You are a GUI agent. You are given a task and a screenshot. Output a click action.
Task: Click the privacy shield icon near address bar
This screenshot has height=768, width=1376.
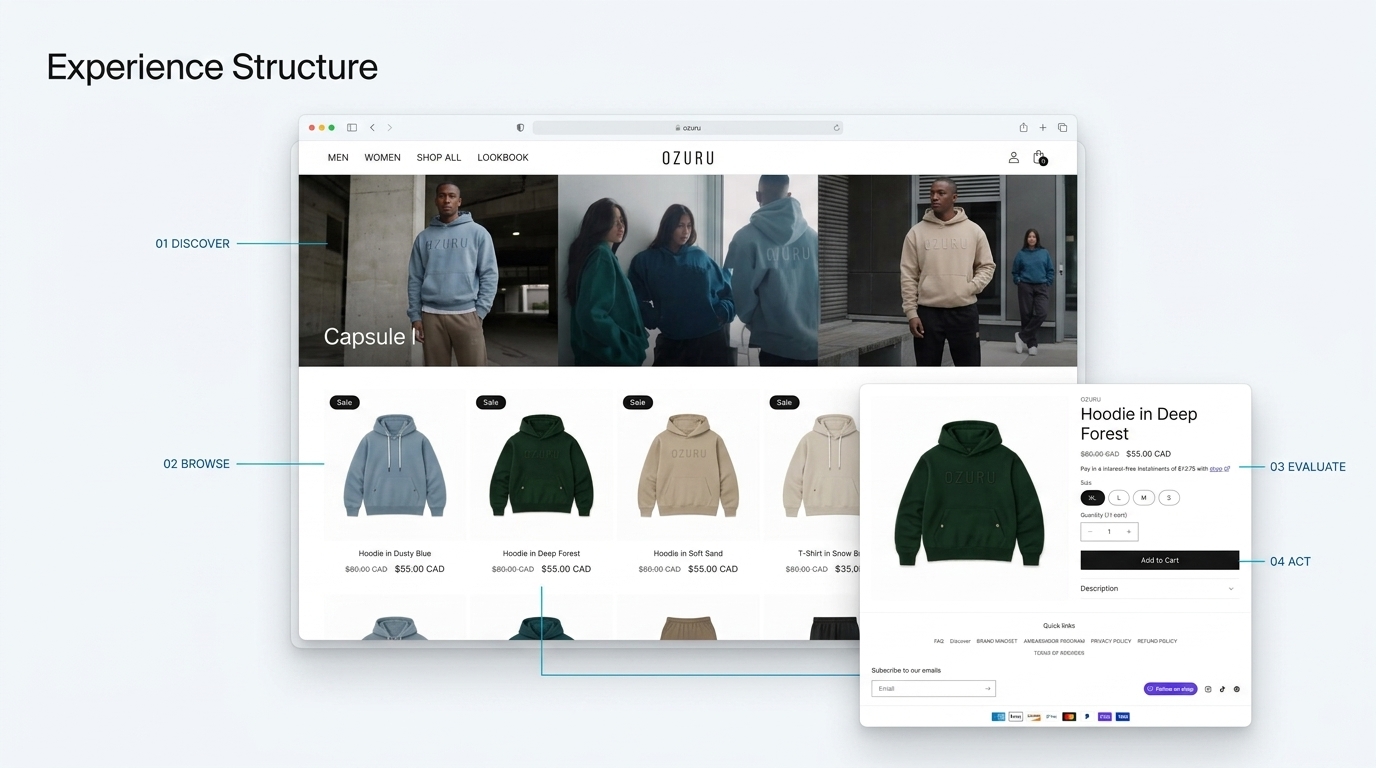(x=520, y=128)
